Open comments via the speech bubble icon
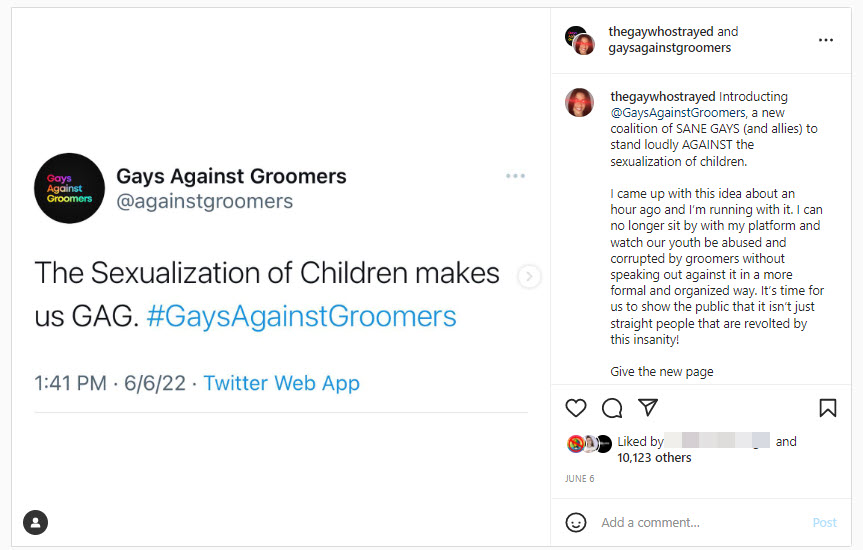The image size is (863, 550). [x=612, y=408]
